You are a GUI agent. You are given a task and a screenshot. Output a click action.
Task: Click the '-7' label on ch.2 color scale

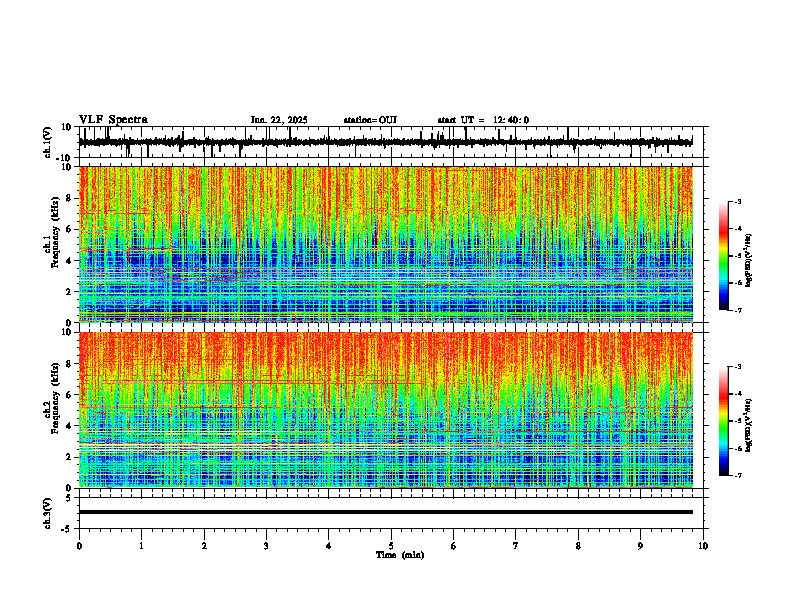(736, 475)
